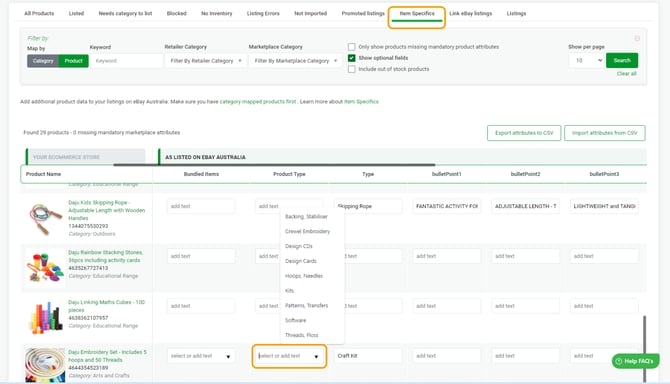Click the small icon at filter panel corner
Image resolution: width=670 pixels, height=384 pixels.
(637, 38)
